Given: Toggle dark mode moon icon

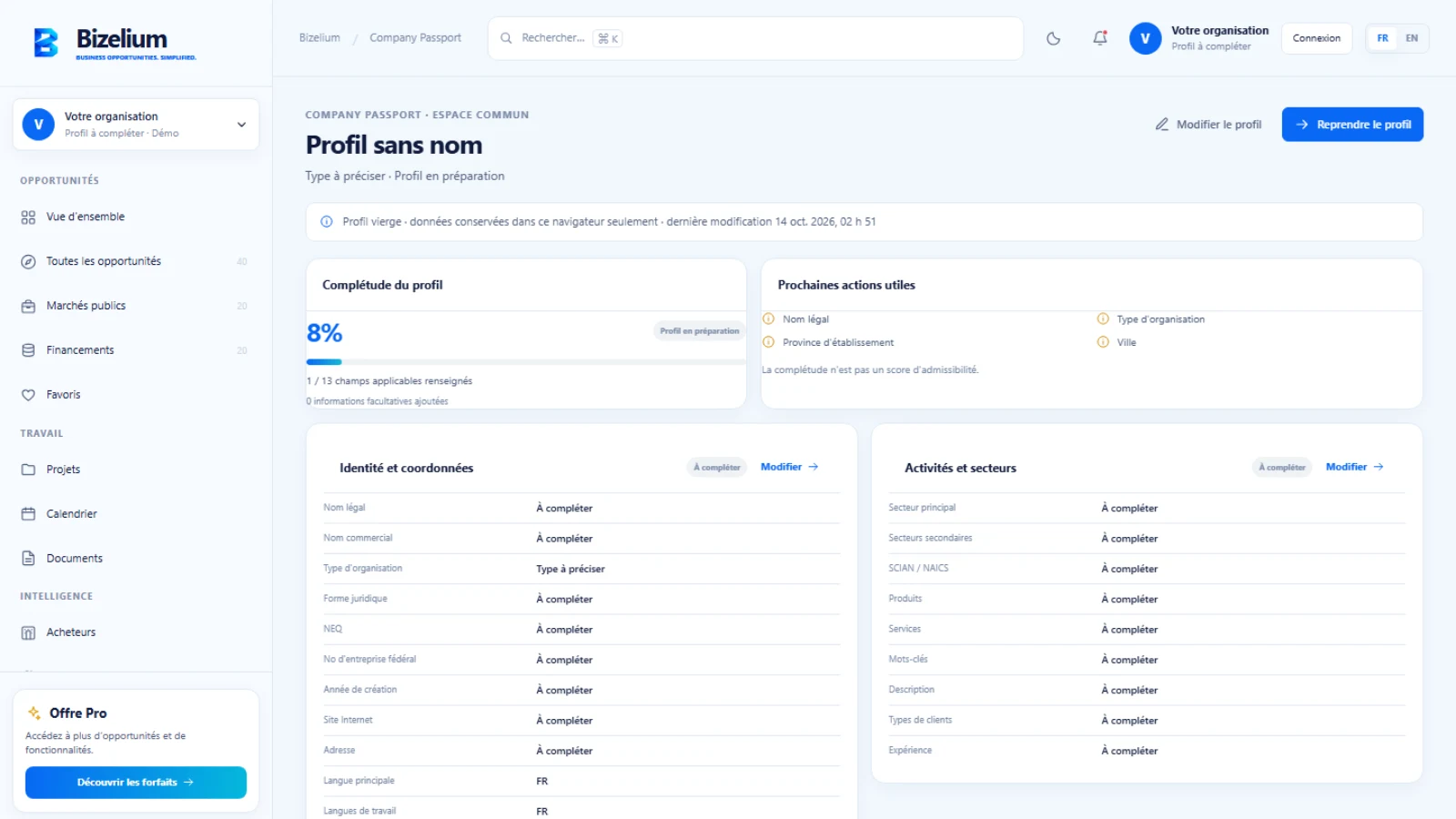Looking at the screenshot, I should coord(1054,38).
